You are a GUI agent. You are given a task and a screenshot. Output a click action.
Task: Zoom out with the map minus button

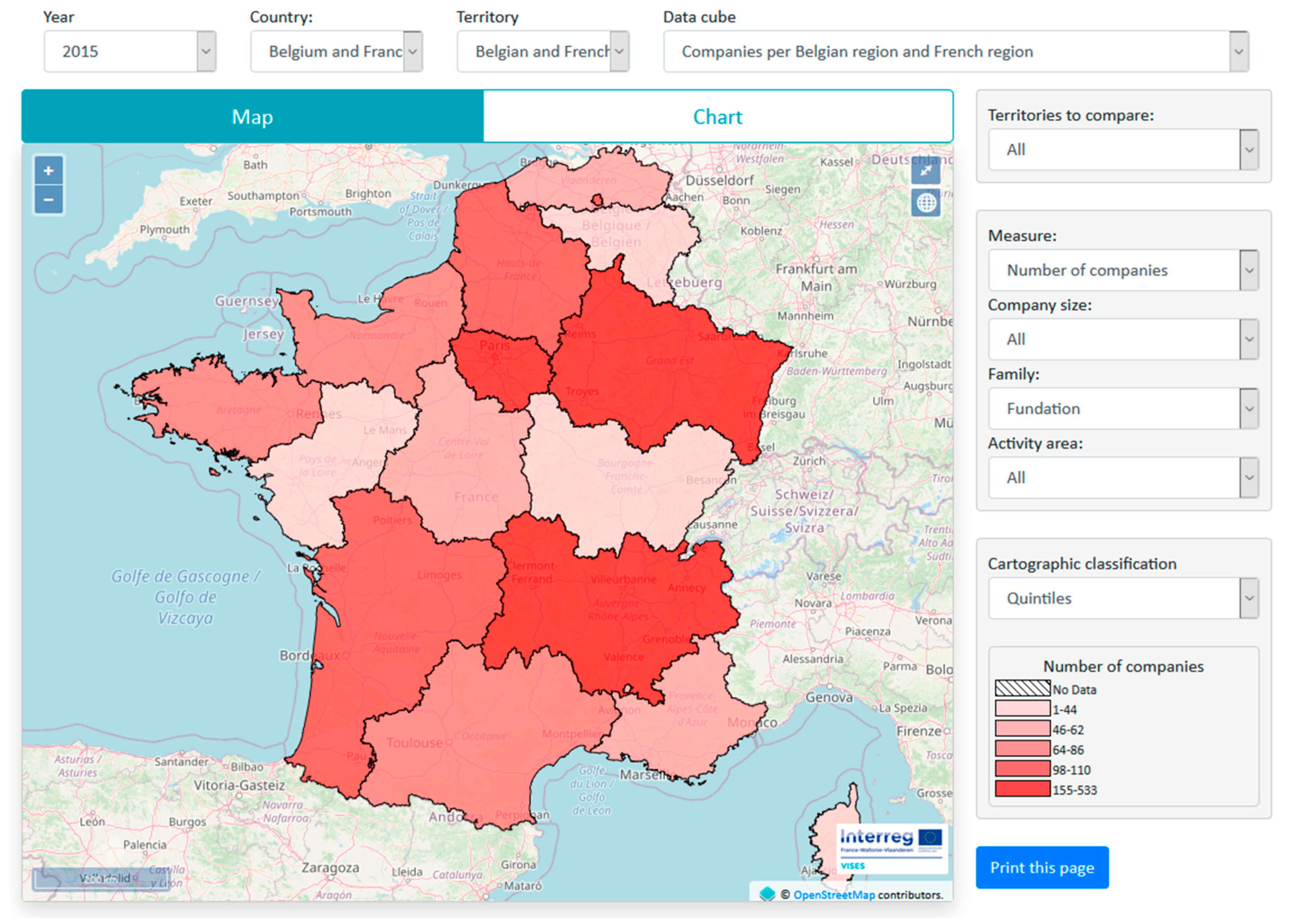click(48, 199)
